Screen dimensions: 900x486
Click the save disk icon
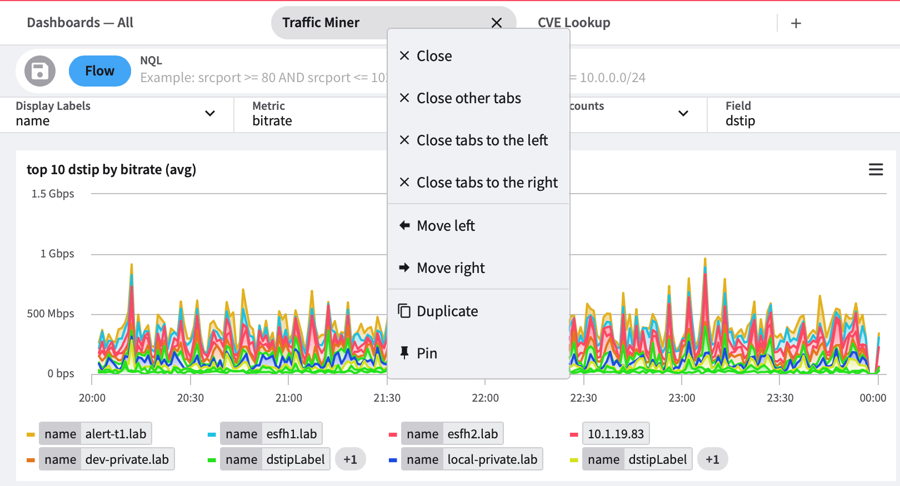coord(40,71)
